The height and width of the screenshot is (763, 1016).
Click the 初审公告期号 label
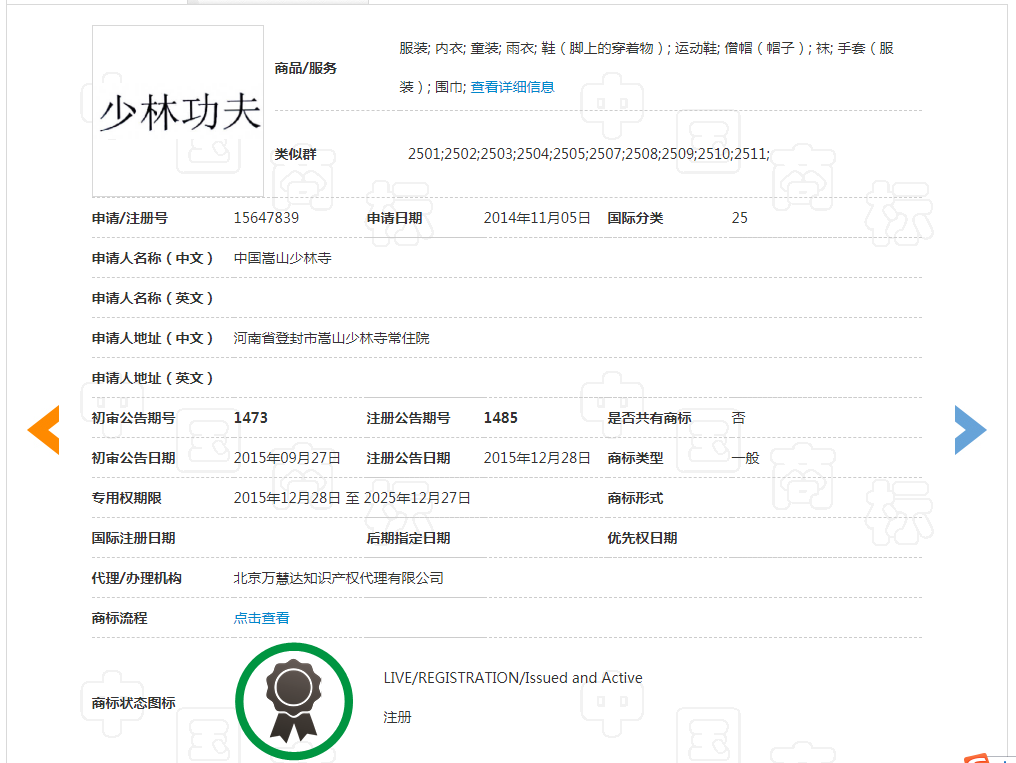[133, 418]
